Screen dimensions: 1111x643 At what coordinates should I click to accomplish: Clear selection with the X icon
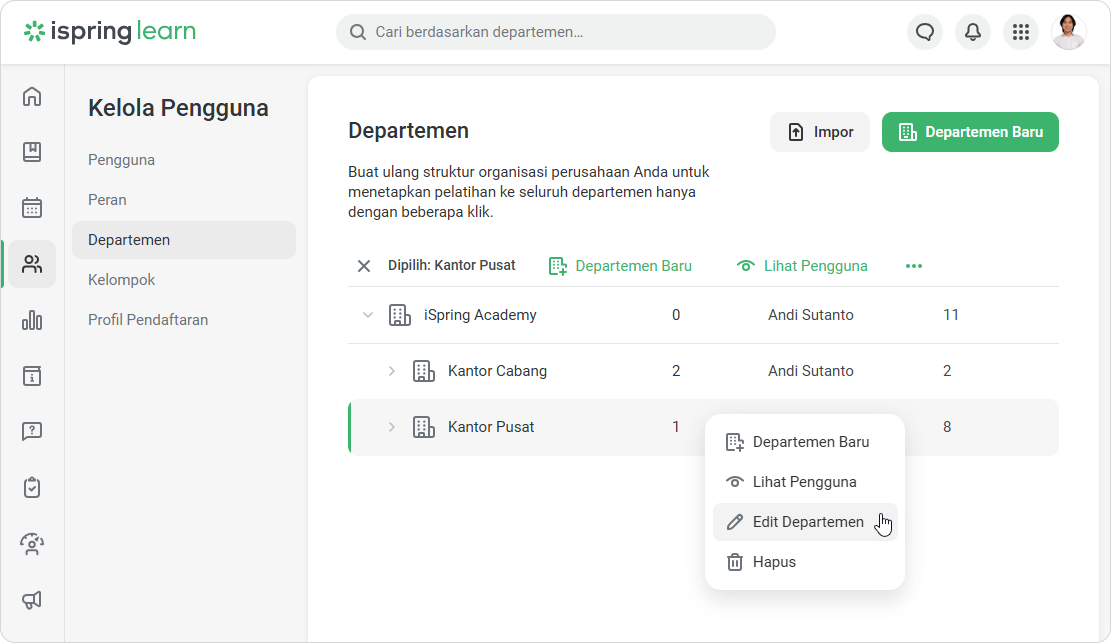click(x=364, y=266)
